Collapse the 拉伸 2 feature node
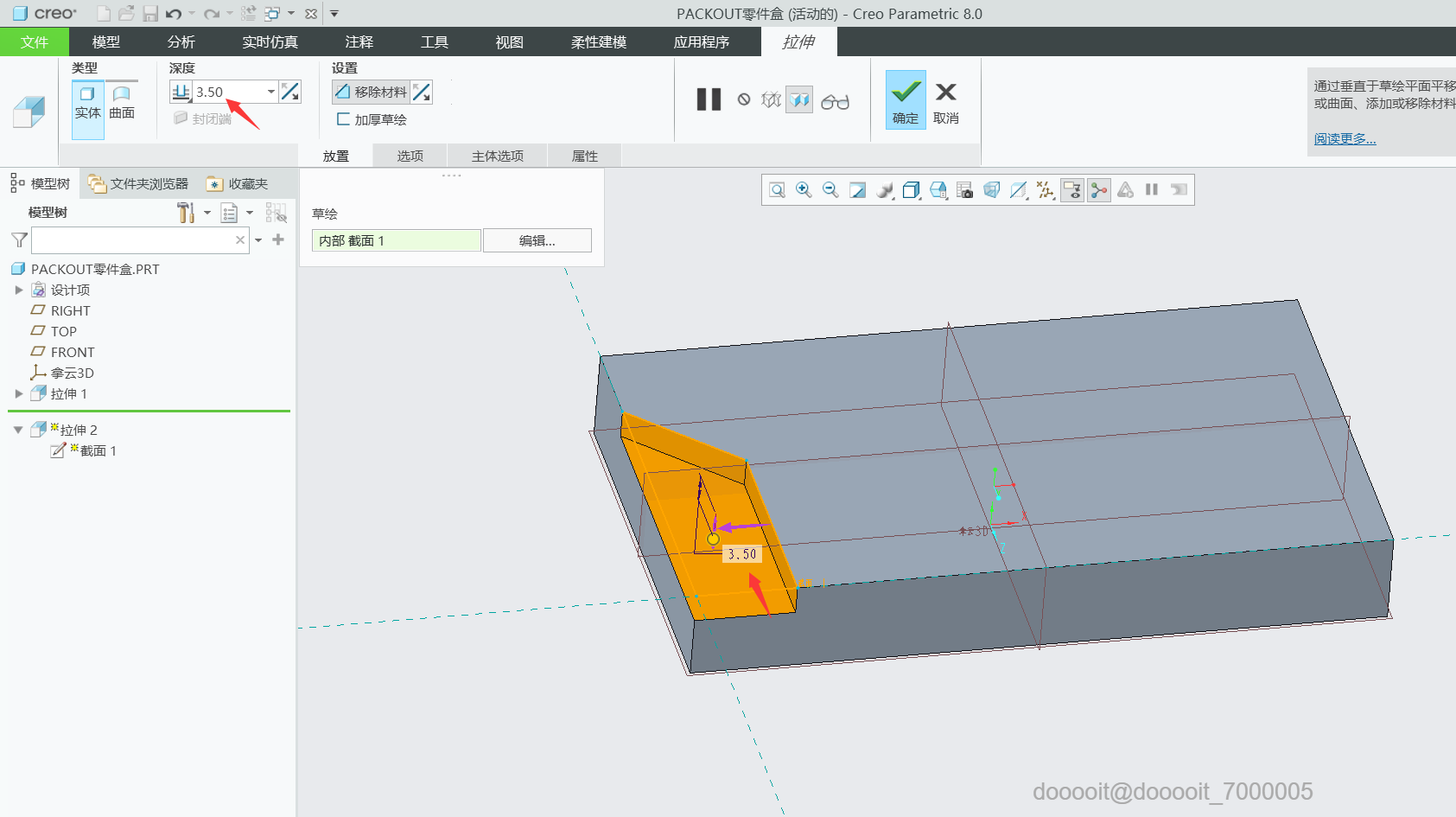 click(18, 430)
